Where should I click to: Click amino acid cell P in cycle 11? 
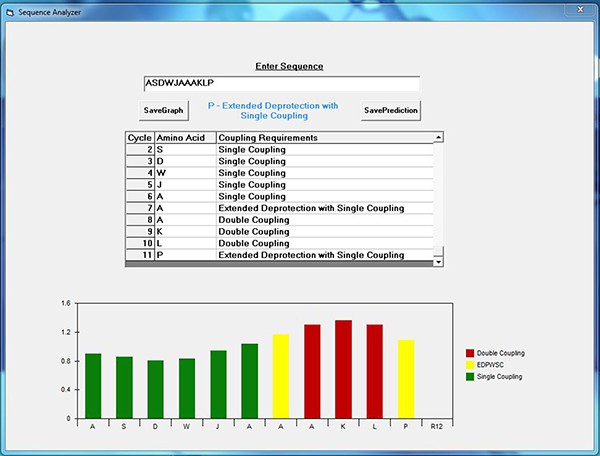point(186,255)
